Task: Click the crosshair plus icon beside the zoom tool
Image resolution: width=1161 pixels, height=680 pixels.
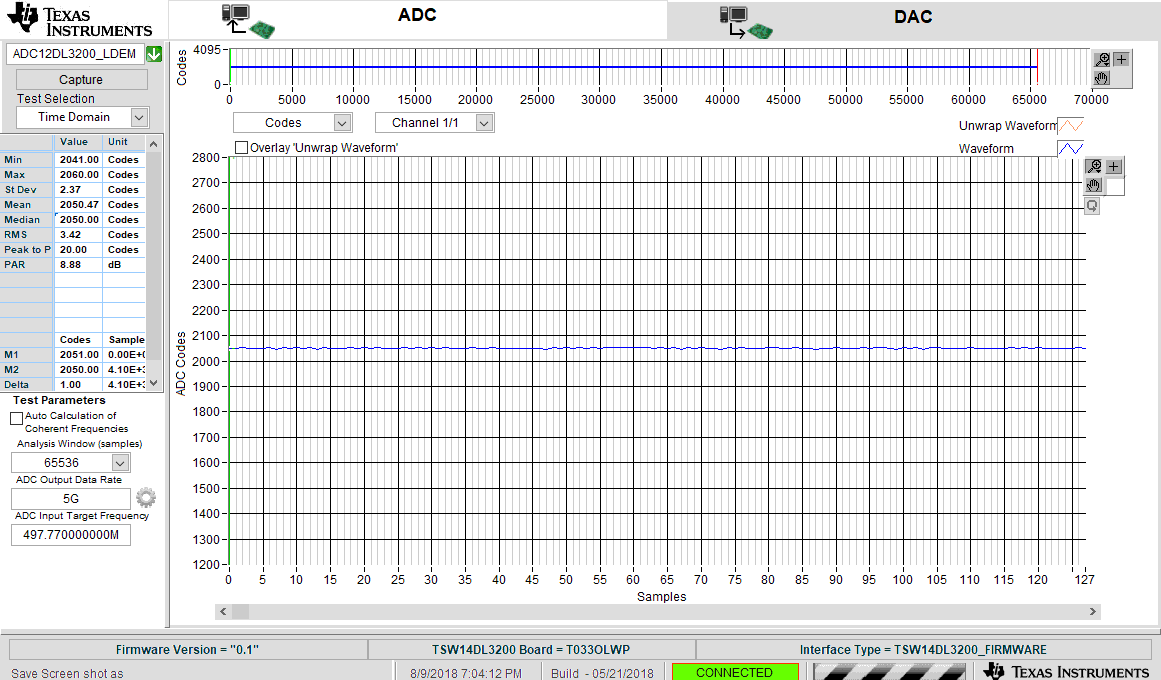Action: 1113,166
